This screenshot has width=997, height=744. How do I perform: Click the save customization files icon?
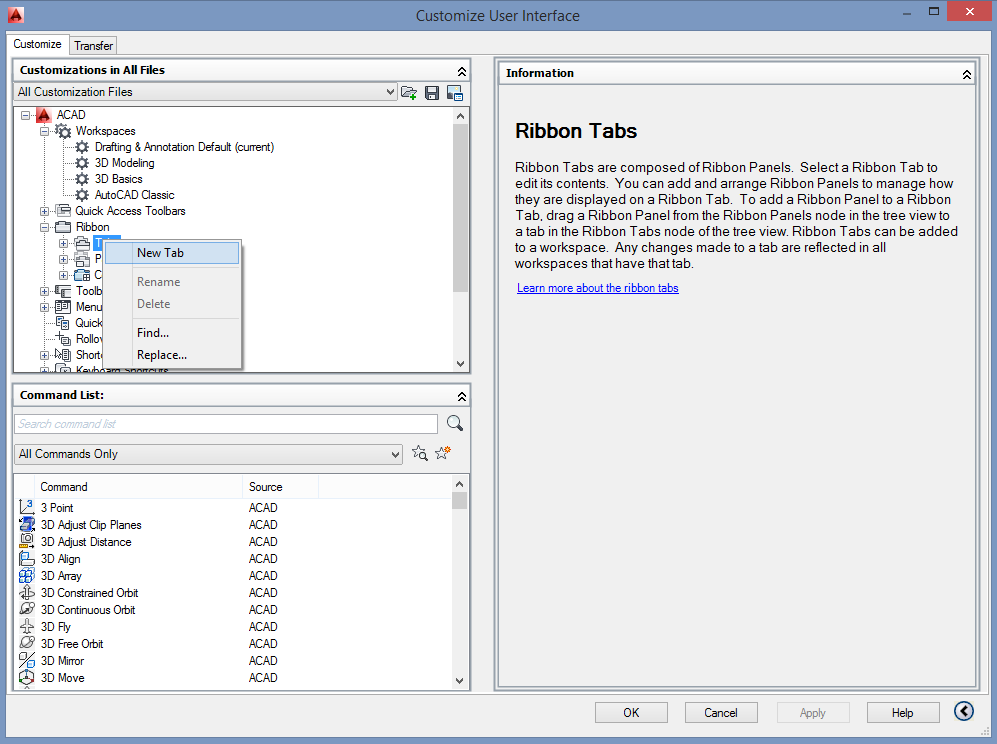[432, 92]
